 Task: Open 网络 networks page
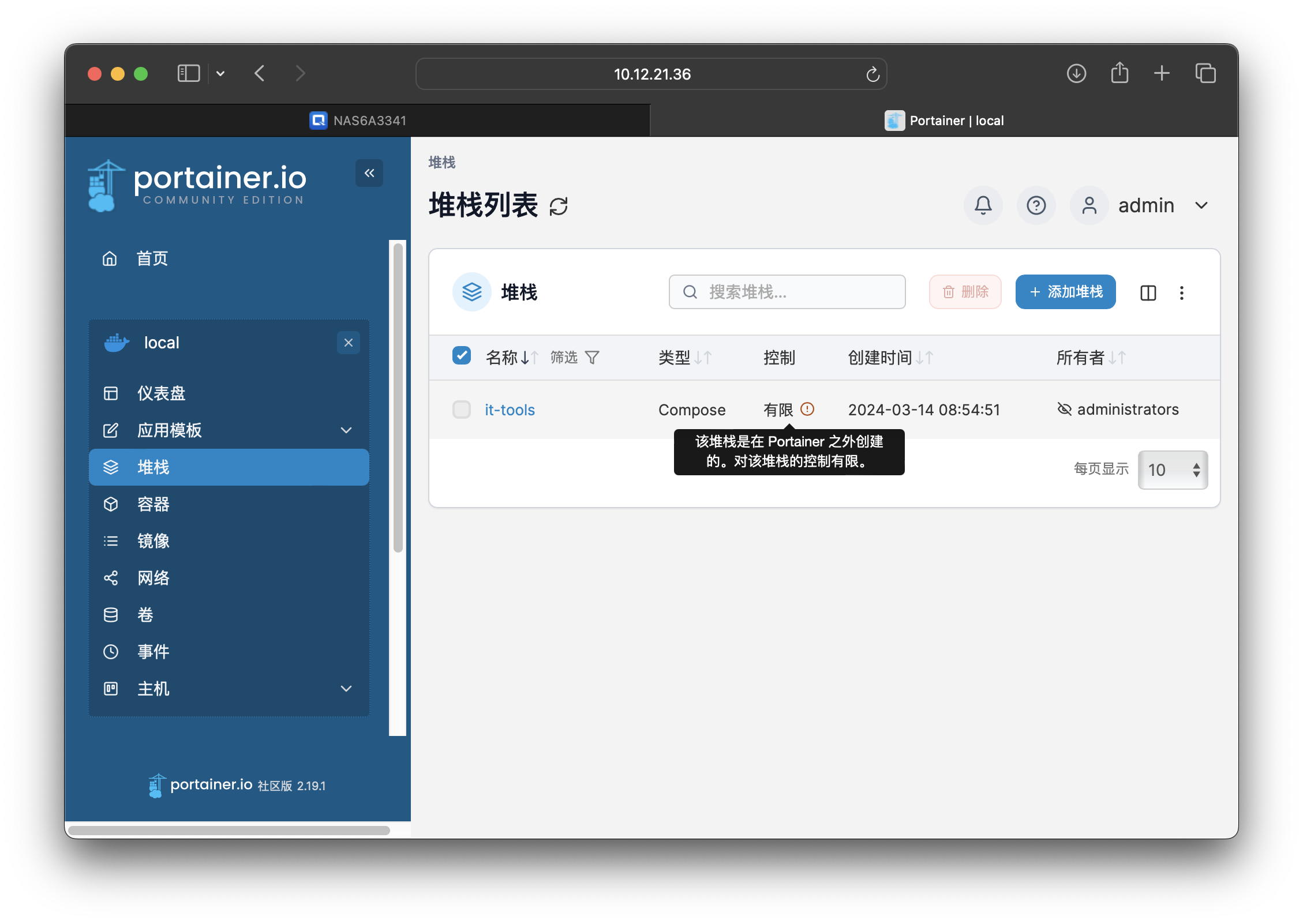coord(229,578)
